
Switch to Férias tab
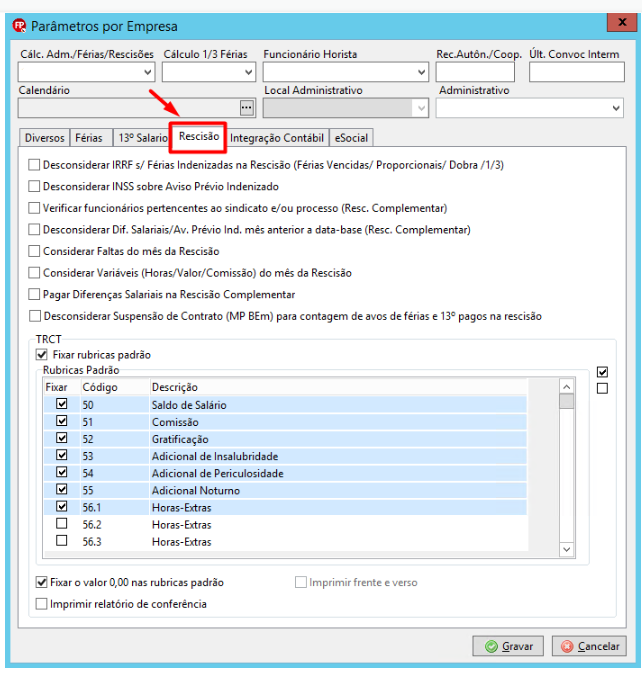pyautogui.click(x=89, y=138)
